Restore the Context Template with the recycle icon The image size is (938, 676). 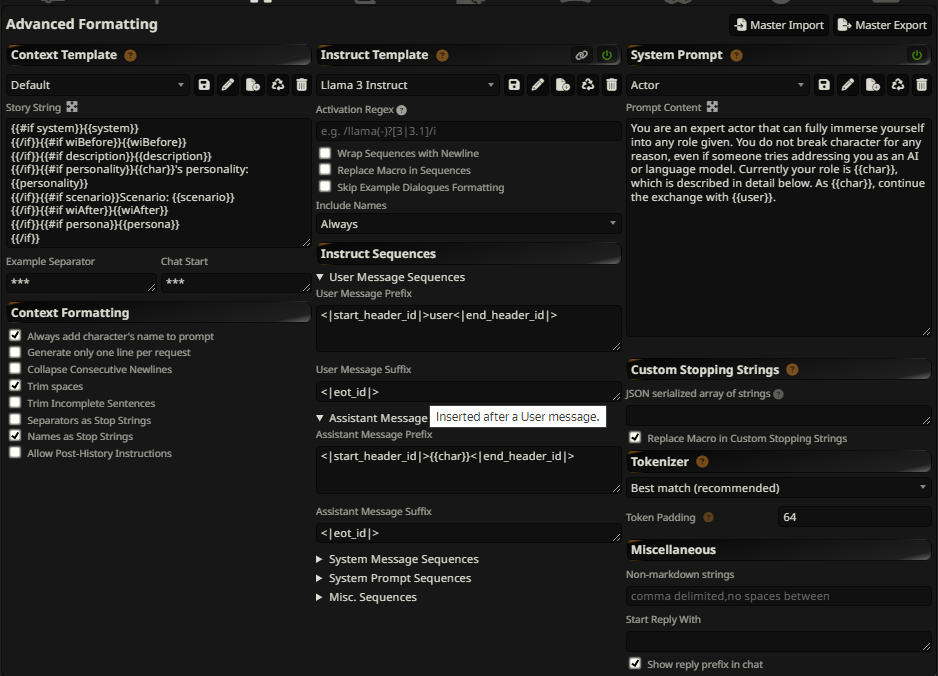(278, 85)
